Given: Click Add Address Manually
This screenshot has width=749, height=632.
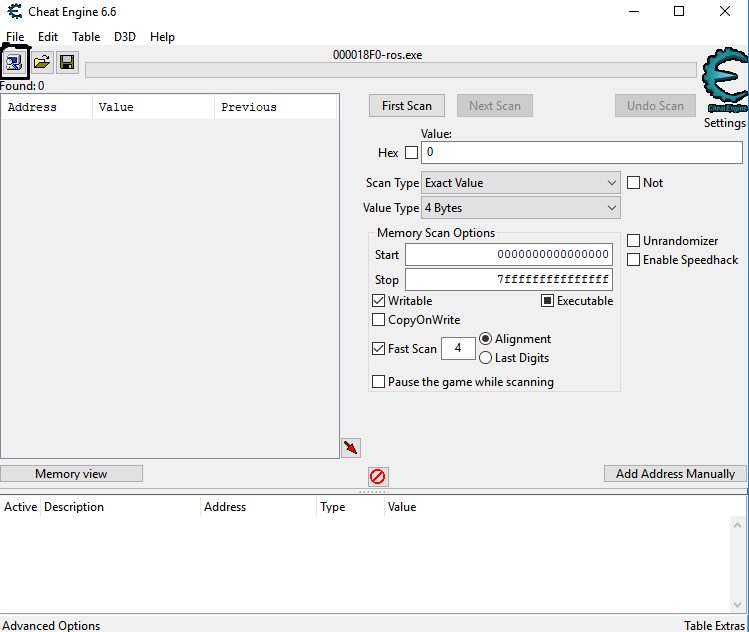Looking at the screenshot, I should click(x=675, y=474).
